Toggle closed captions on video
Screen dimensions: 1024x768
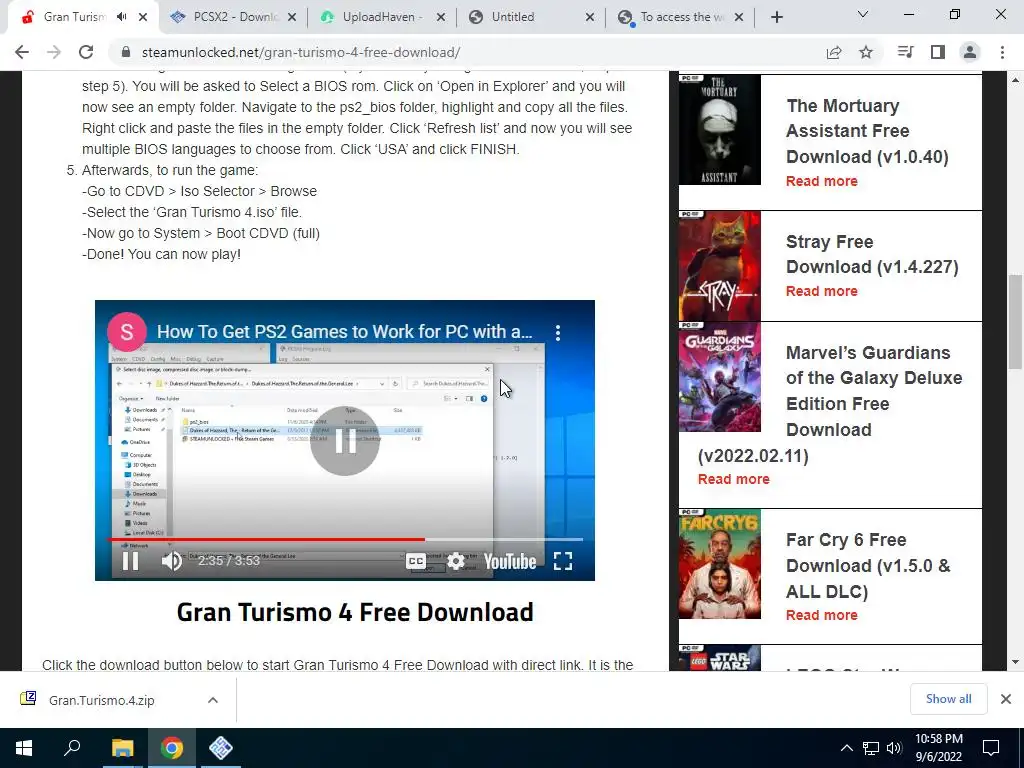click(415, 561)
